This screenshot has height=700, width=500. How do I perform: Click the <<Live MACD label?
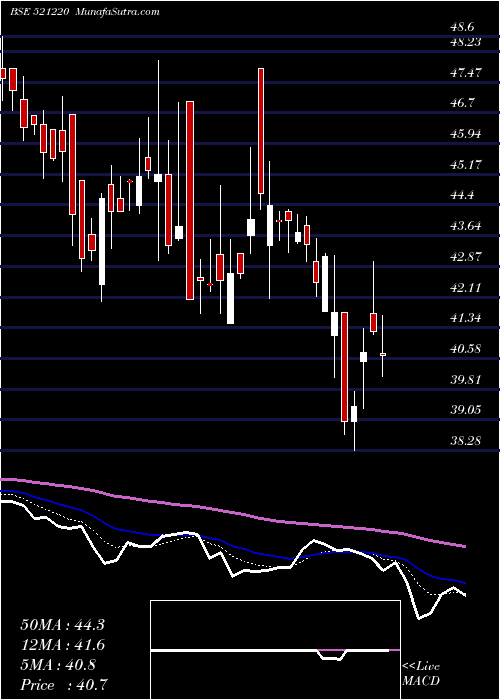[x=421, y=674]
